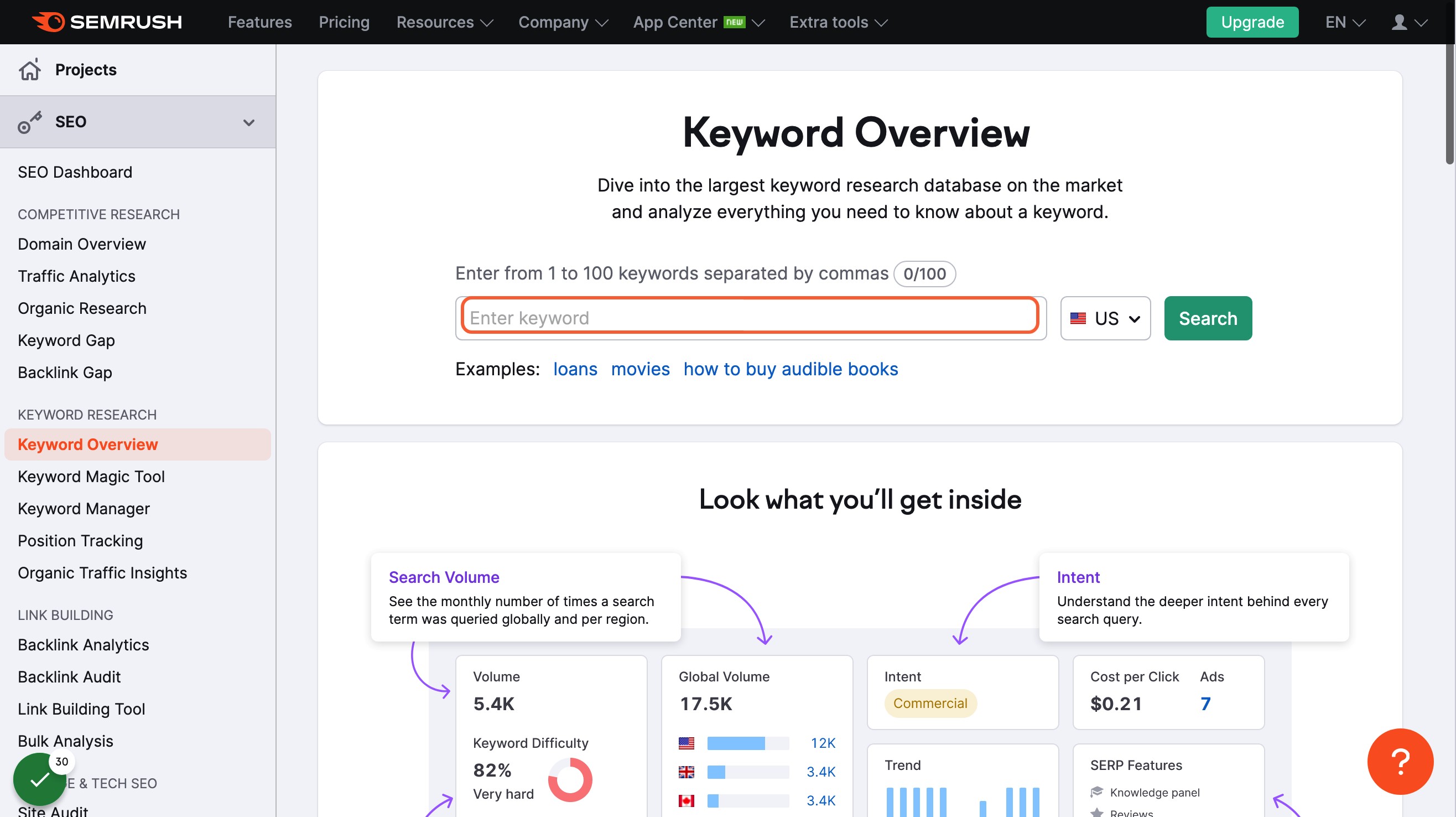Screen dimensions: 1456x817
Task: Open Keyword Manager
Action: click(84, 509)
